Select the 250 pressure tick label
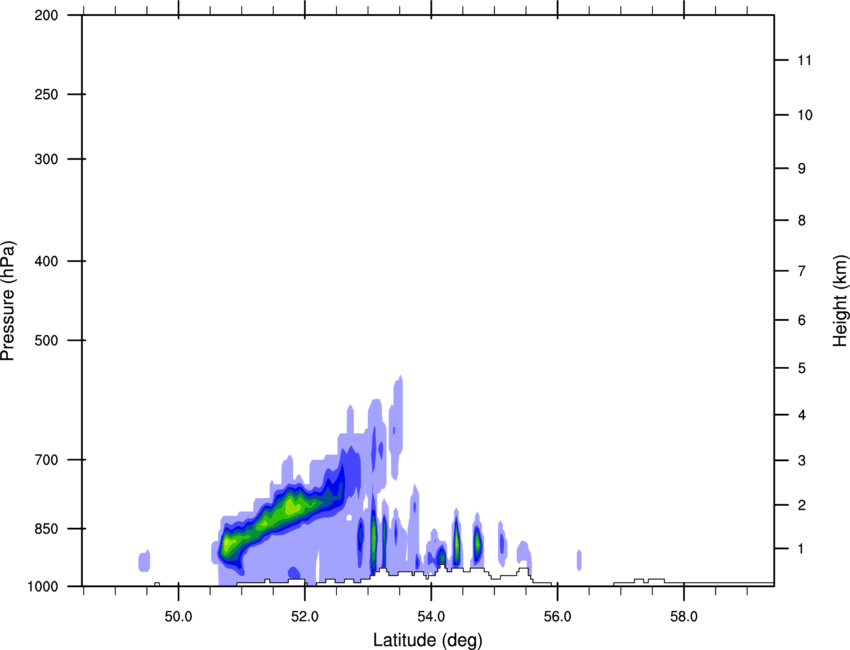Viewport: 850px width, 650px height. (46, 94)
